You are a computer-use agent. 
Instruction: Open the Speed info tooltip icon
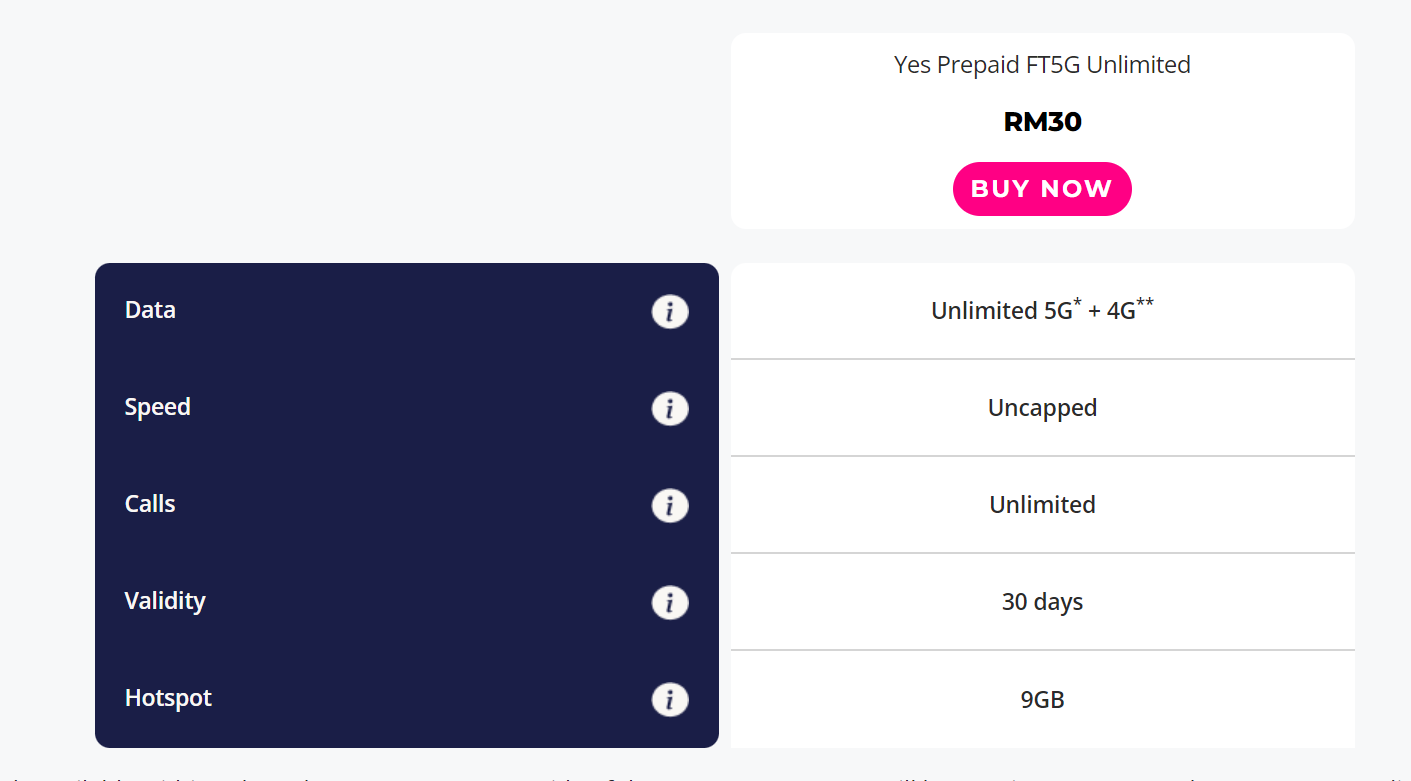(x=670, y=409)
